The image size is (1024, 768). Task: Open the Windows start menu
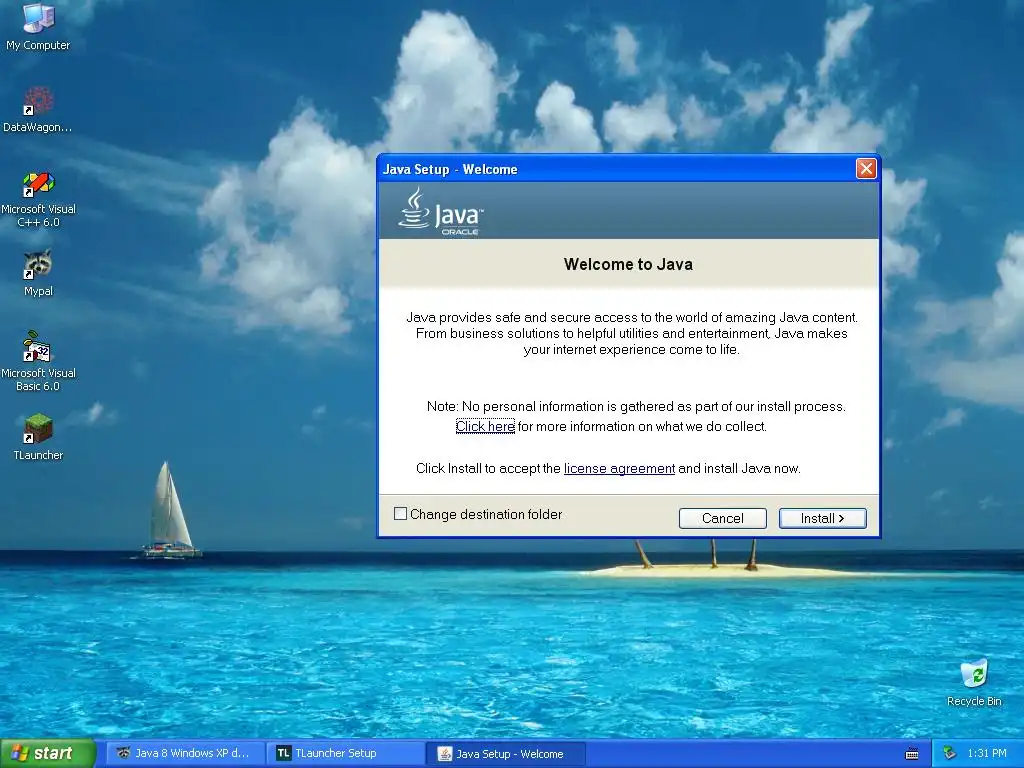(47, 753)
